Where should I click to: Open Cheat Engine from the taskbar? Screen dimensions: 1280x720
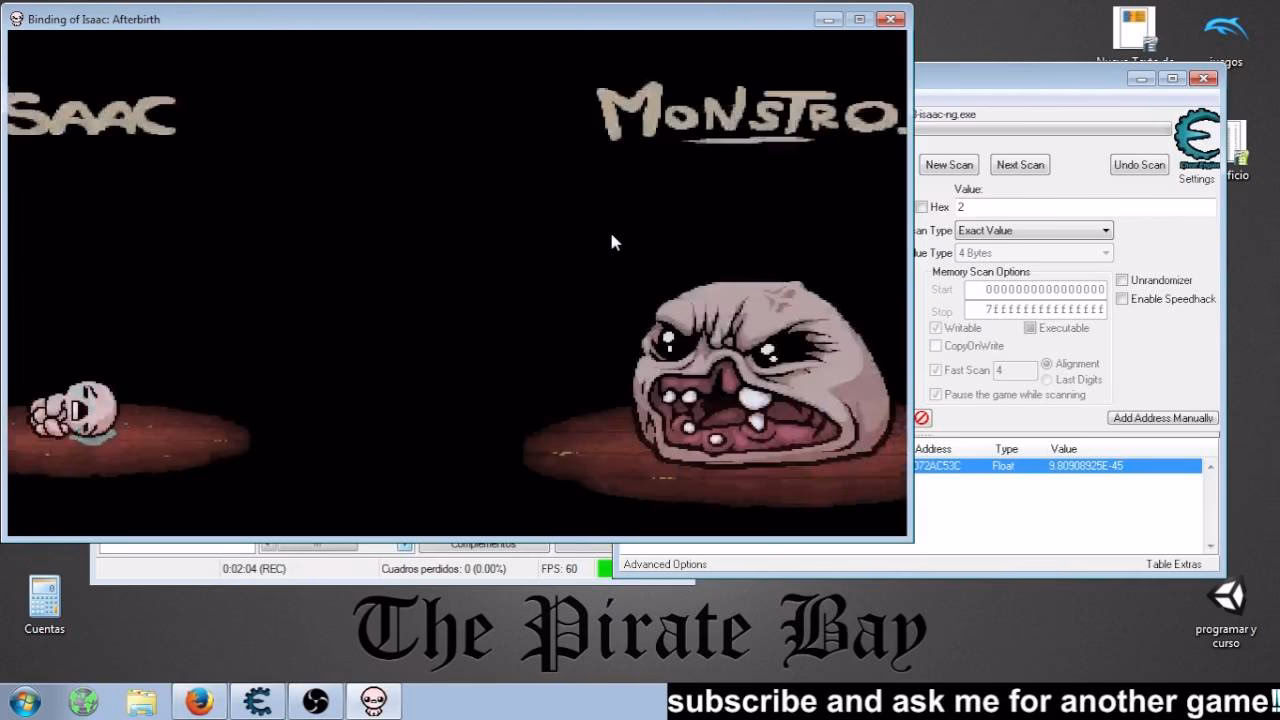pos(257,702)
